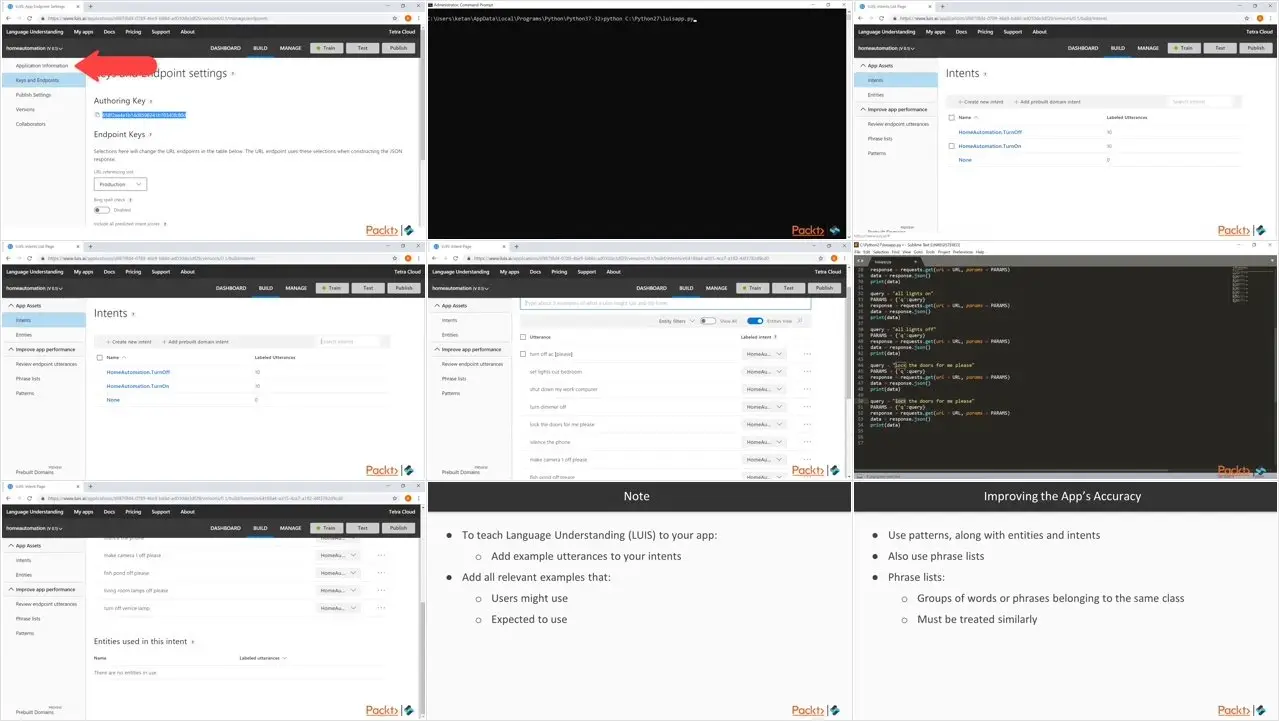Open homeautomation version dropdown in Endpoint Settings window
Viewport: 1279px width, 721px height.
[x=34, y=48]
